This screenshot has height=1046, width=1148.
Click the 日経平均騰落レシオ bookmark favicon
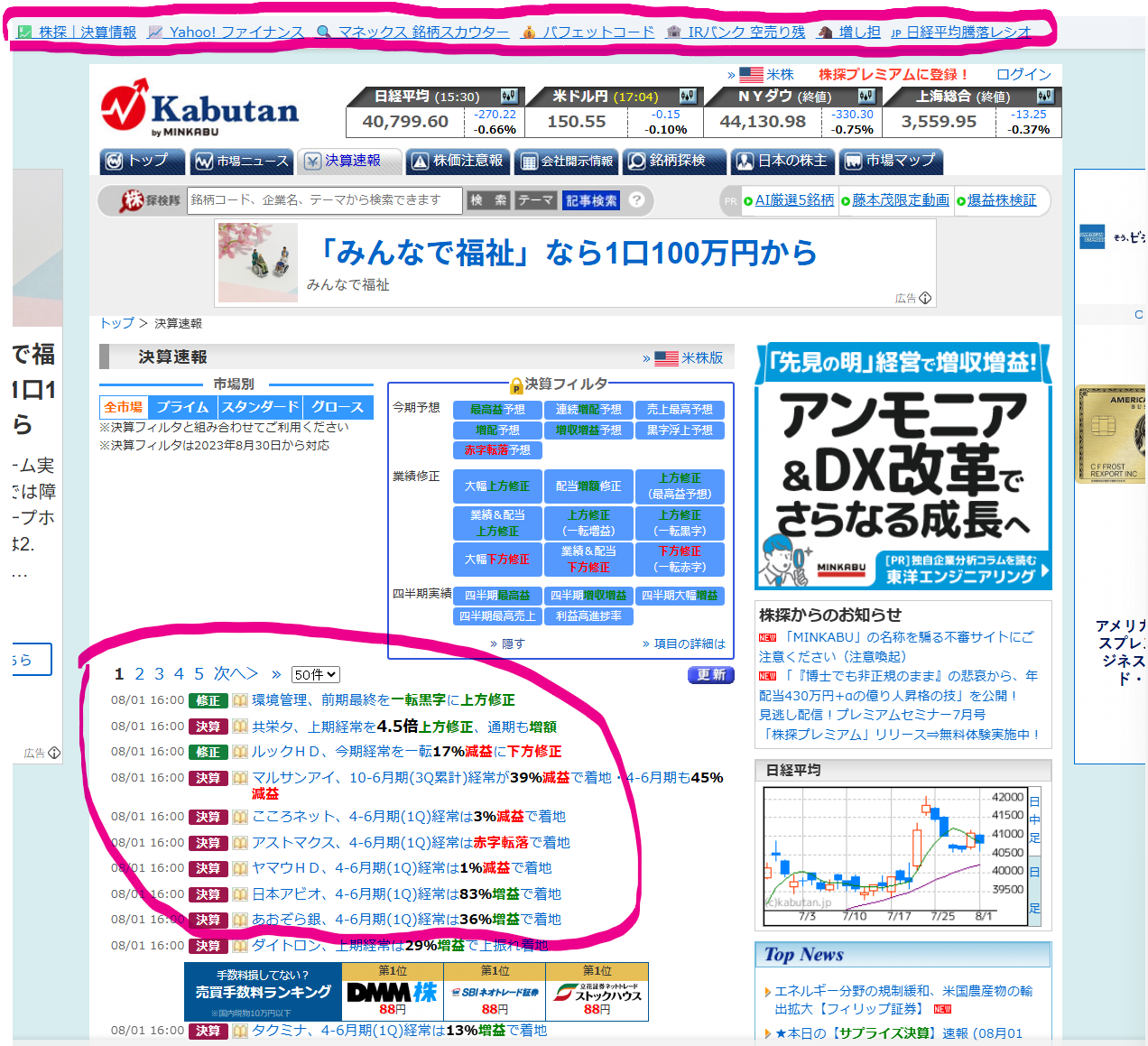click(x=896, y=32)
